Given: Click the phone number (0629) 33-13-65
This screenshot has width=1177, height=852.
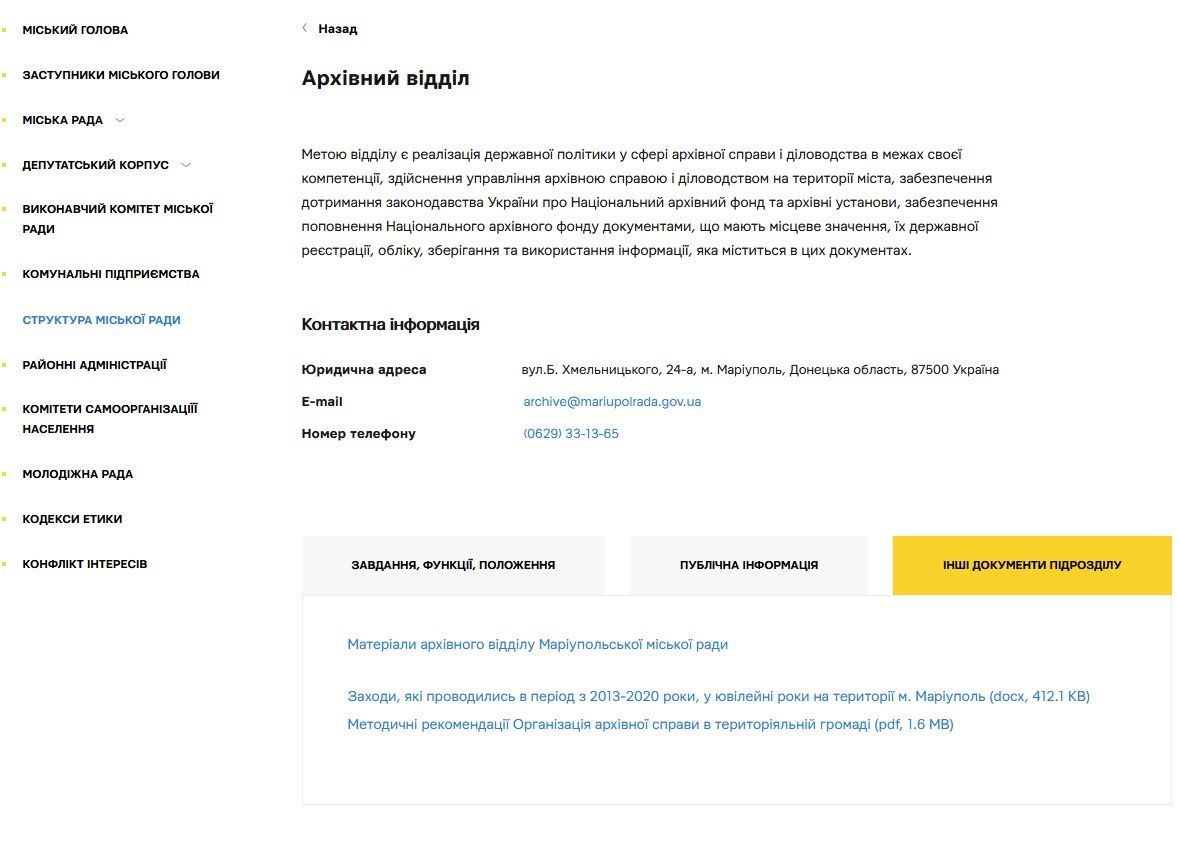Looking at the screenshot, I should (571, 434).
